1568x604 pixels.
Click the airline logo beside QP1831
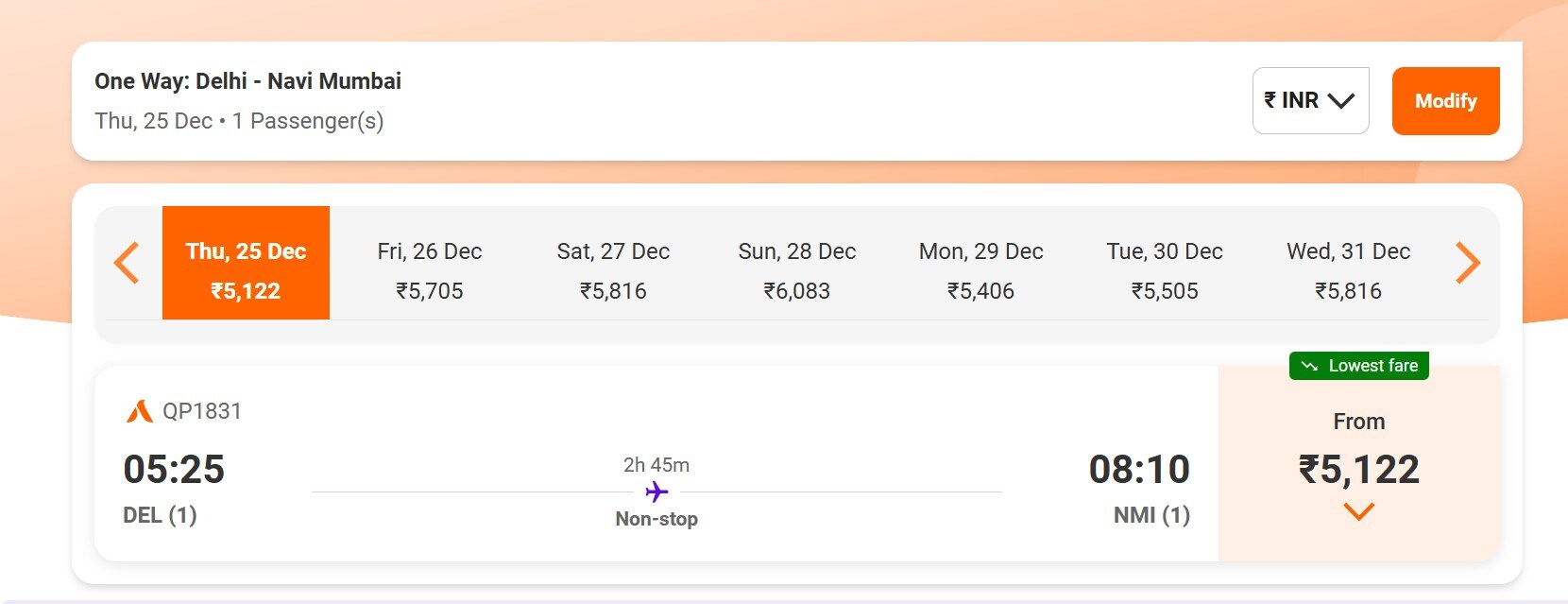pyautogui.click(x=139, y=411)
